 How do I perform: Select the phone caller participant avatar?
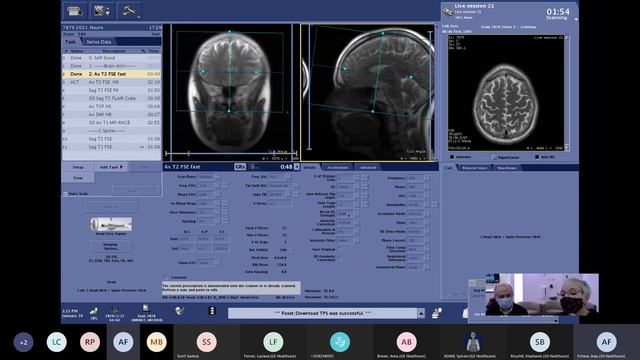pyautogui.click(x=340, y=342)
